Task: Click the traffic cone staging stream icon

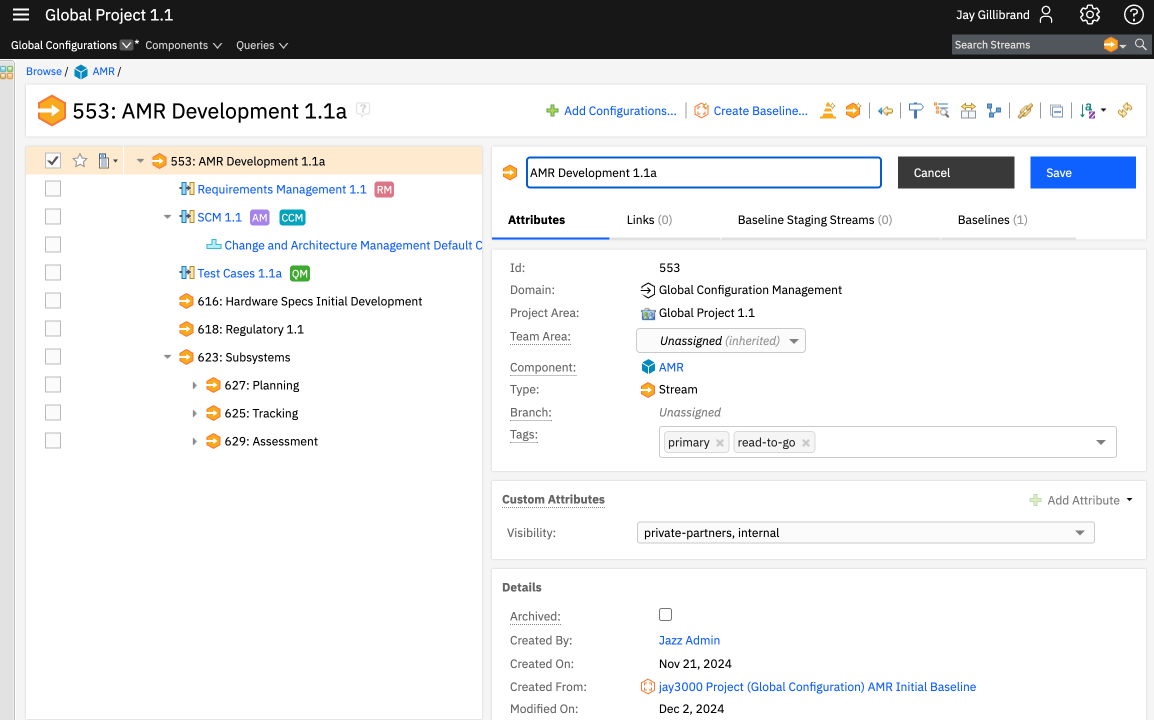Action: (x=828, y=110)
